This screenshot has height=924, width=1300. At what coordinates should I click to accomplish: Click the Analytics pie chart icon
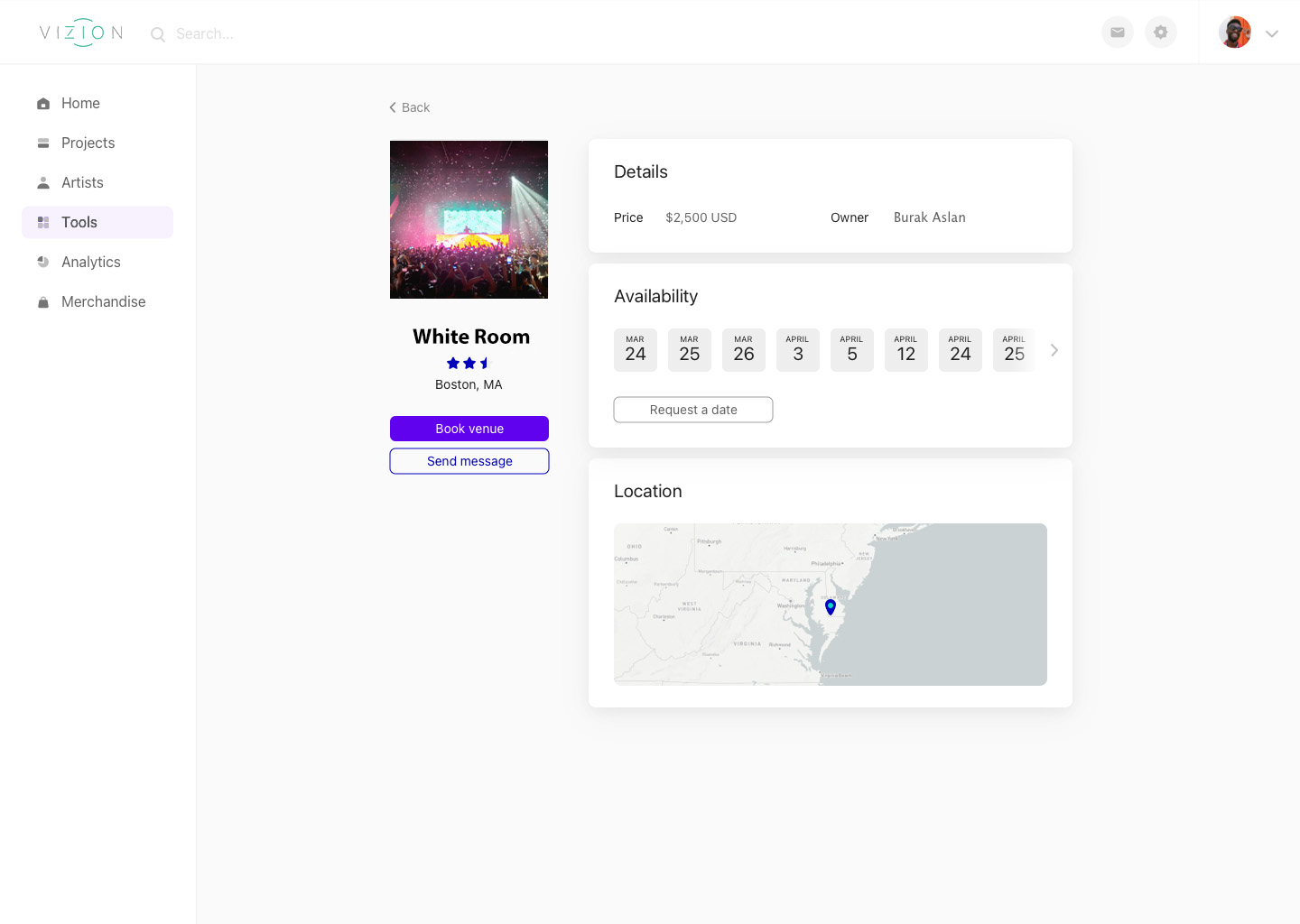point(43,263)
